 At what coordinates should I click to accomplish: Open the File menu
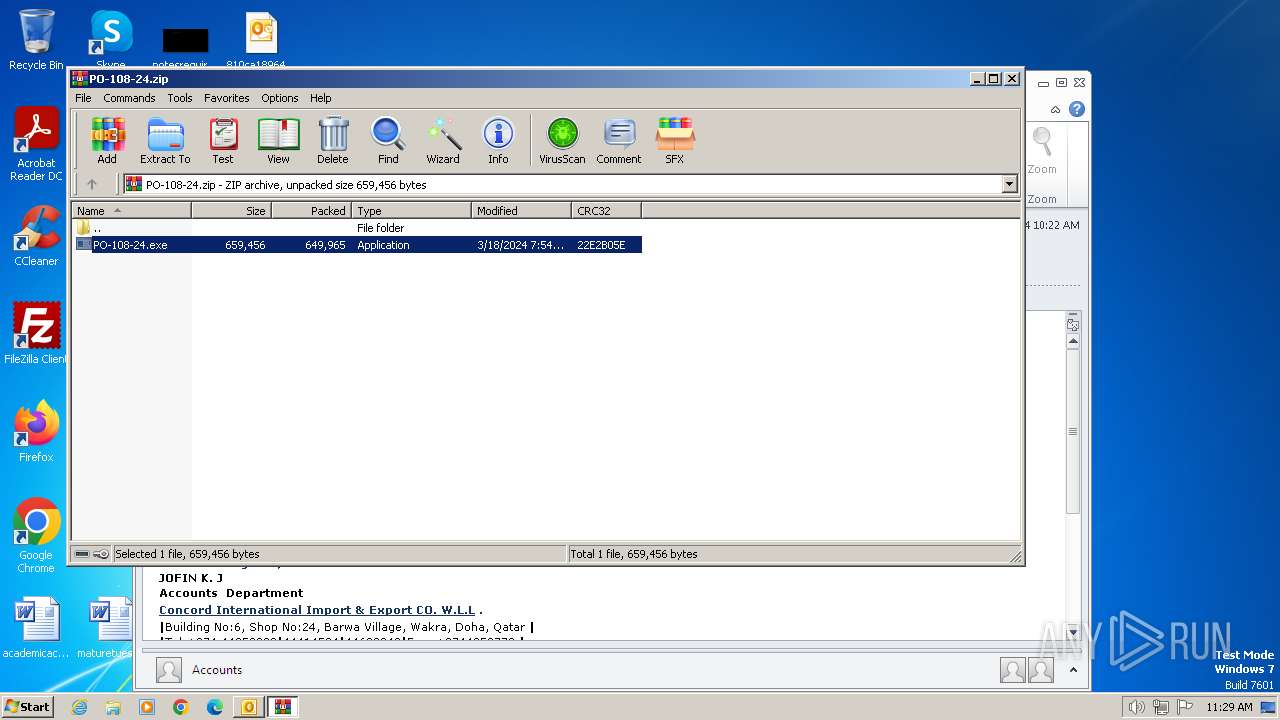click(x=83, y=98)
